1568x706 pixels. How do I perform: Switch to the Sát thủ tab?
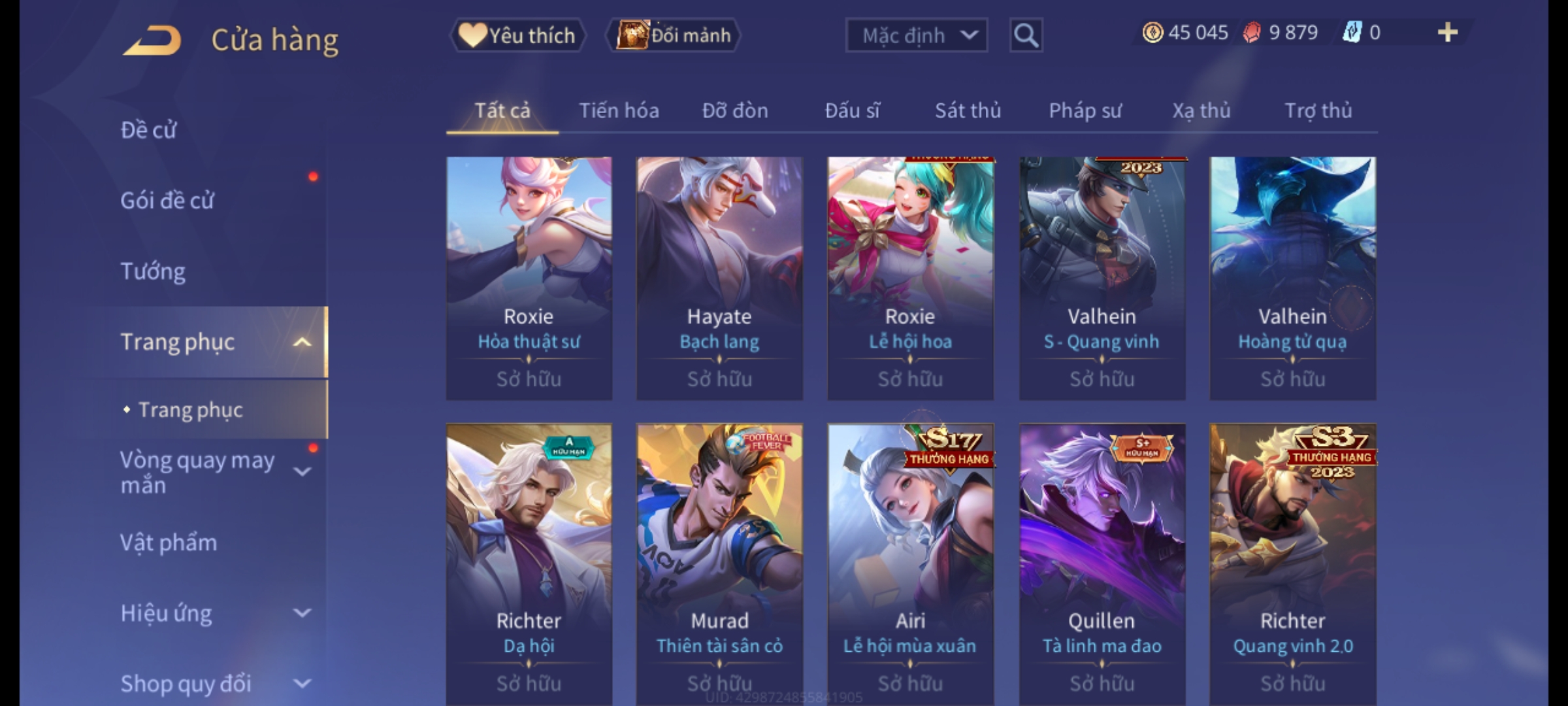tap(968, 110)
